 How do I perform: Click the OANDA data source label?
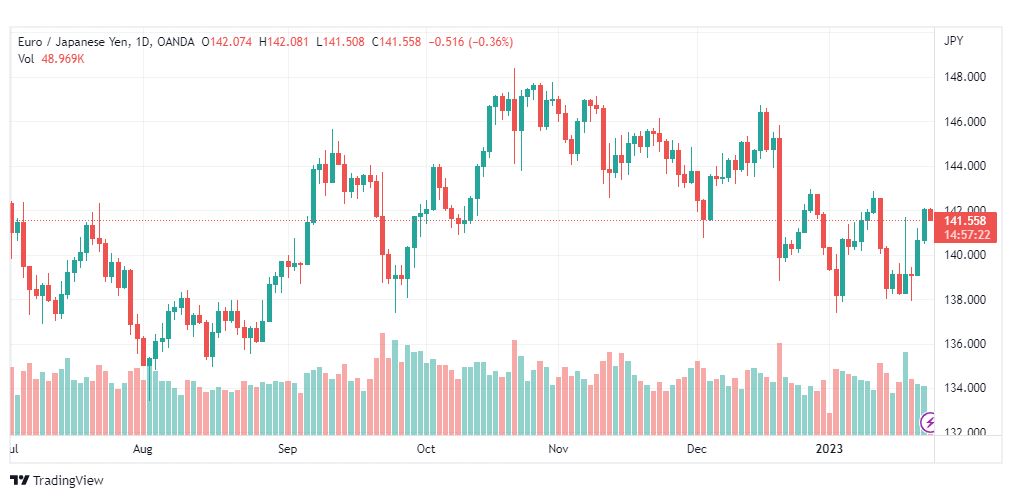click(174, 42)
